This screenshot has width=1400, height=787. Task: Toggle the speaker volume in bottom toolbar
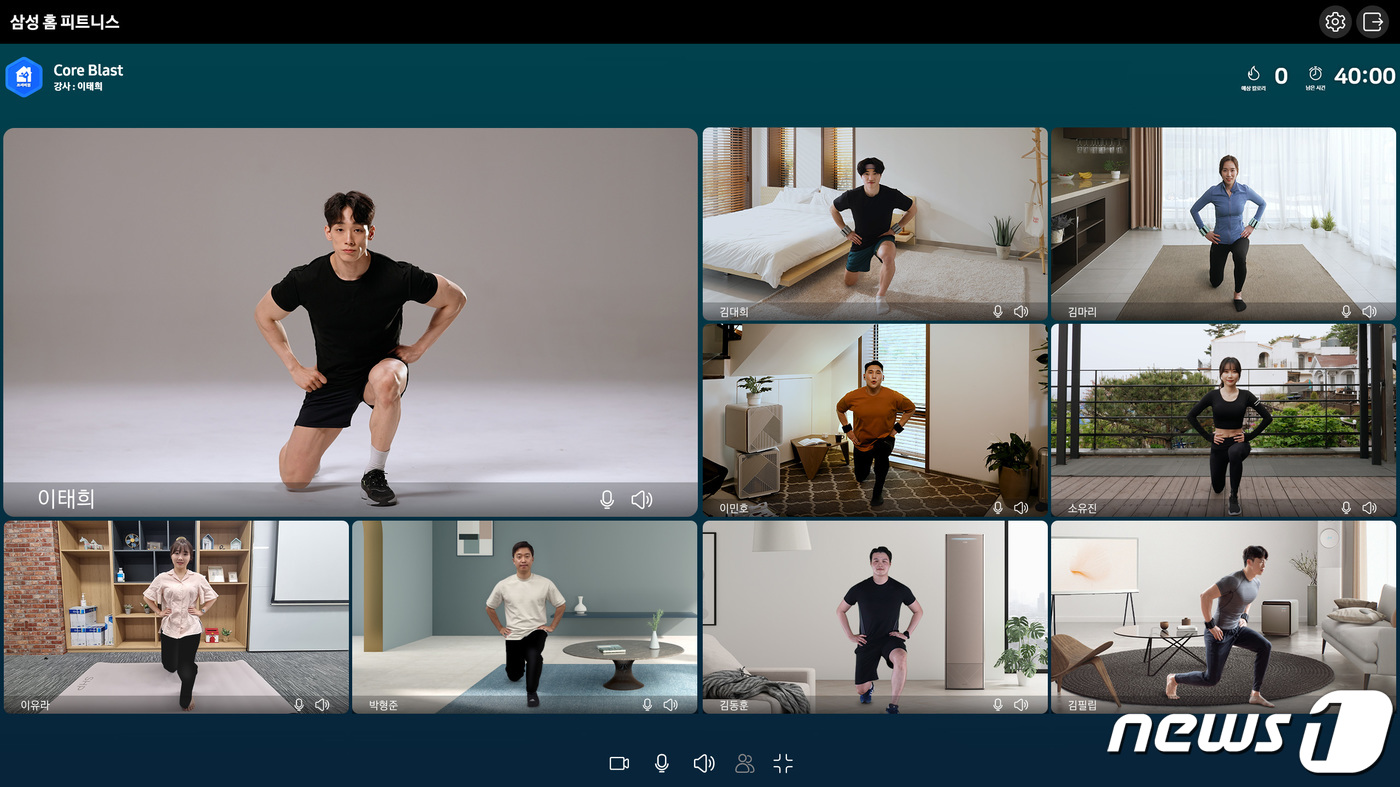click(x=703, y=764)
